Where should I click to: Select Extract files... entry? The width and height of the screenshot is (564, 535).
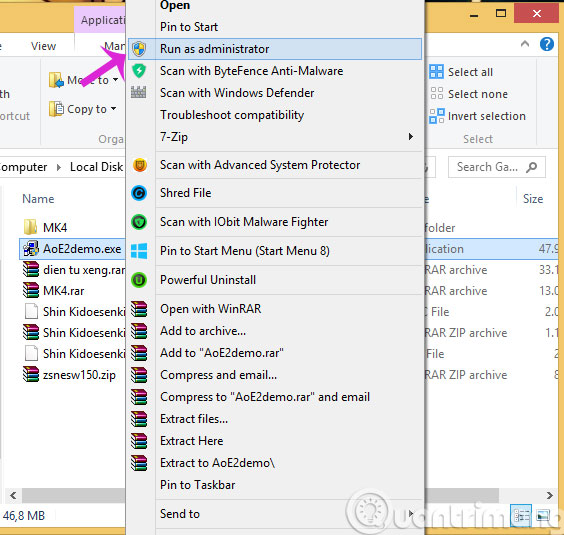pos(275,419)
